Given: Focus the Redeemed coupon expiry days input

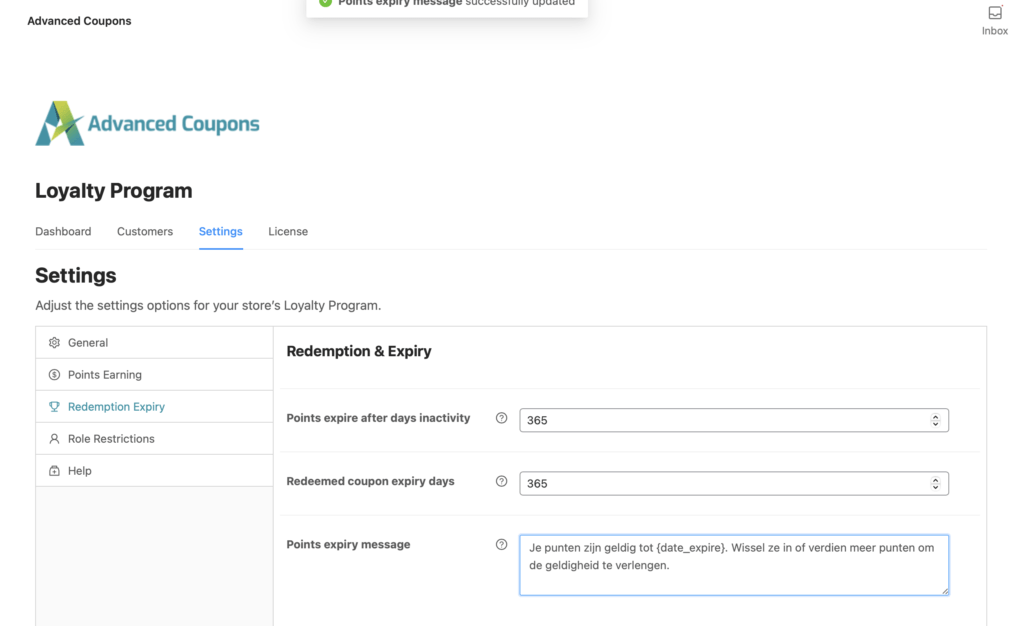Looking at the screenshot, I should tap(720, 483).
